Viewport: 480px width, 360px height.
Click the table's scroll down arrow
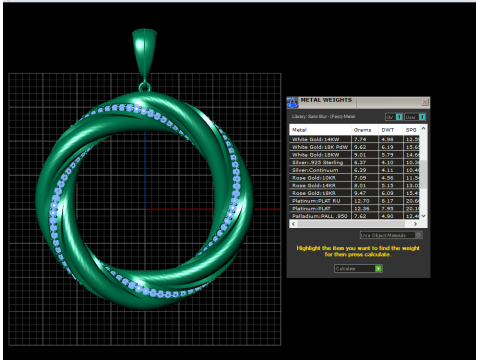click(423, 216)
